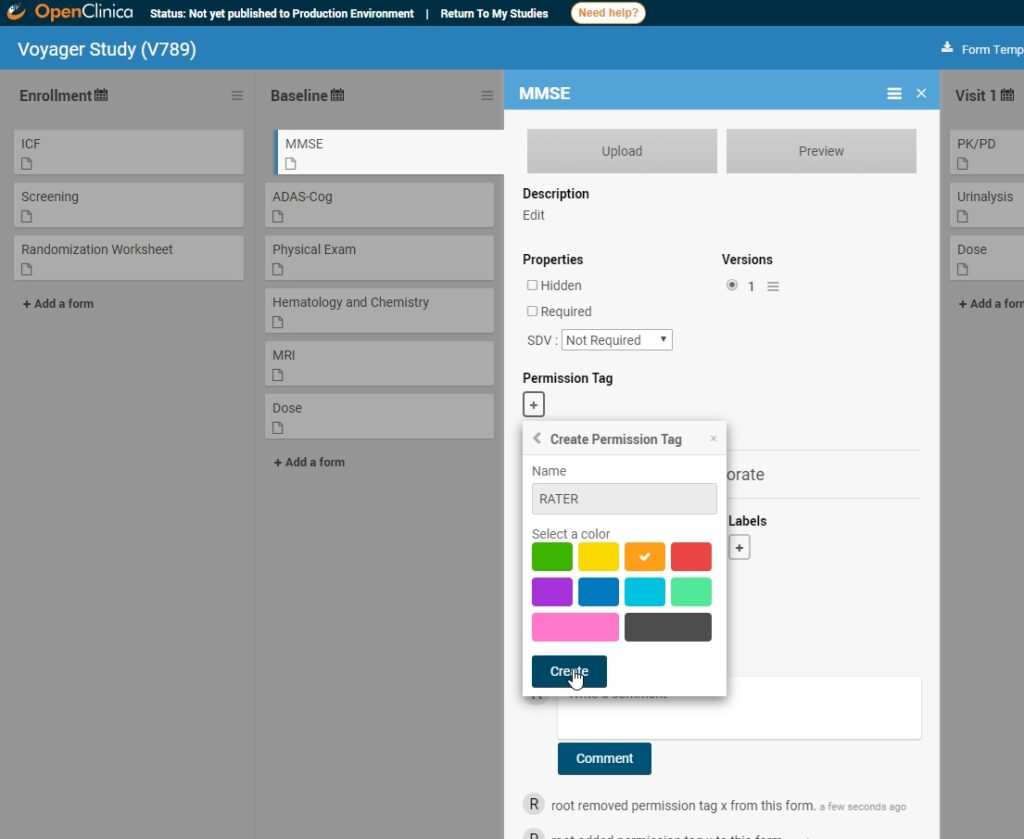Click the plus icon under Labels
Viewport: 1024px width, 839px height.
(x=739, y=547)
